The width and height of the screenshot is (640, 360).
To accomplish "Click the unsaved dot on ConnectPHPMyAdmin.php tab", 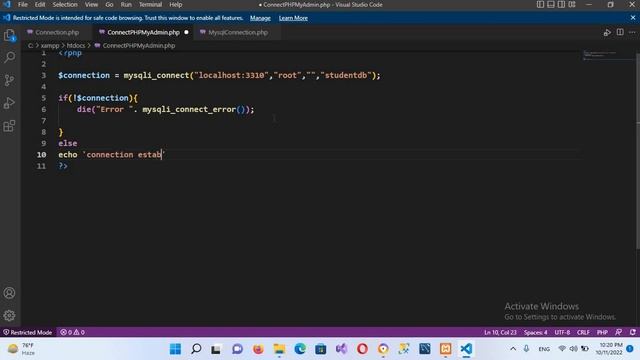I will [187, 32].
